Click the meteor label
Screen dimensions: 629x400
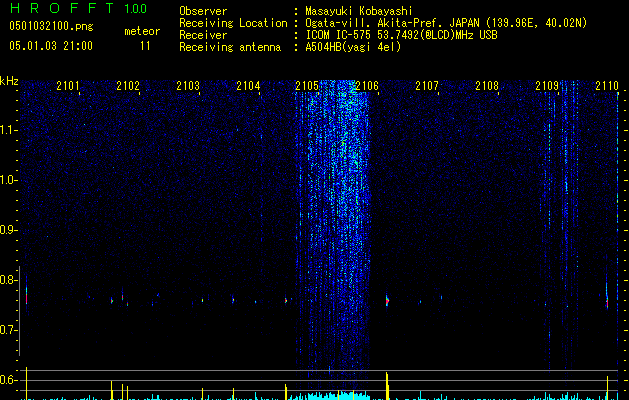(142, 31)
